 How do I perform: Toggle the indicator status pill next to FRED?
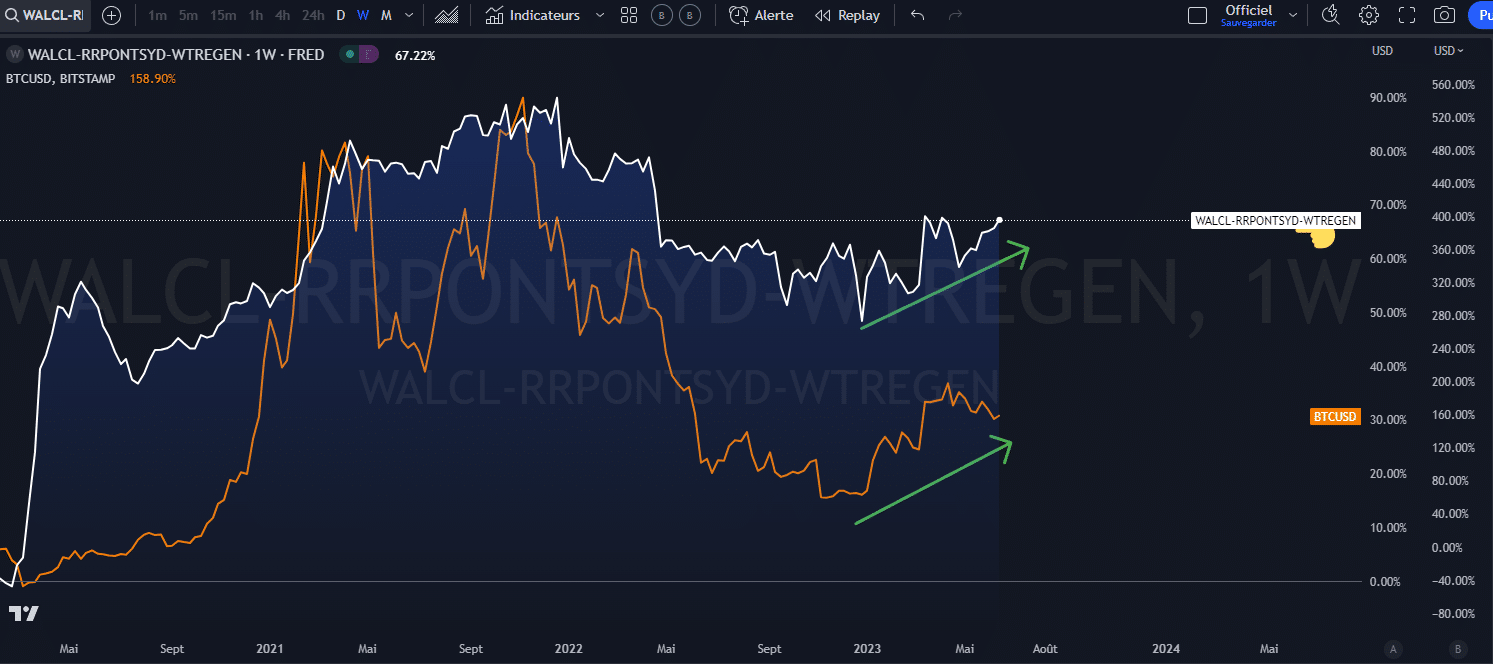pyautogui.click(x=359, y=55)
